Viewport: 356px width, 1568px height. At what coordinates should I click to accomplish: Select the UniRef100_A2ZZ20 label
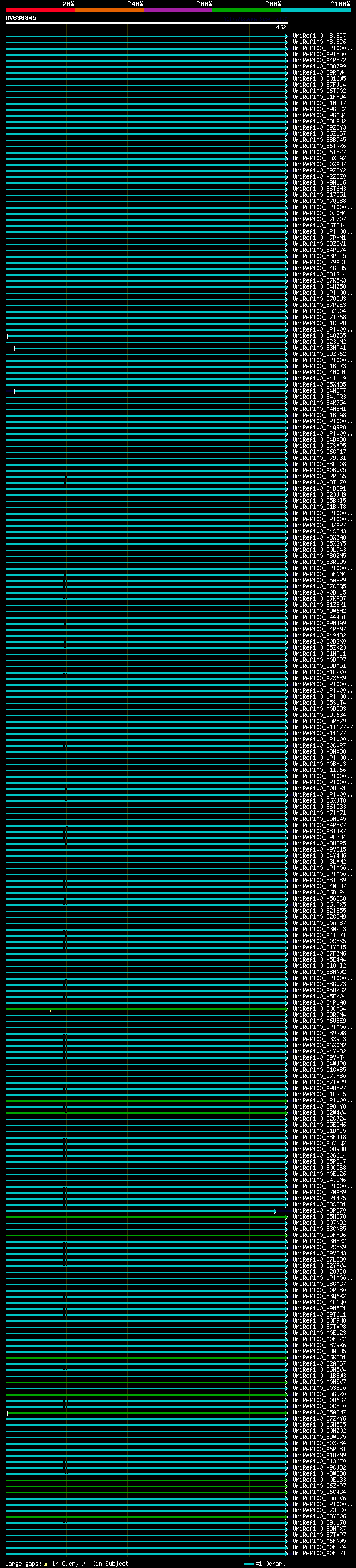pos(319,176)
